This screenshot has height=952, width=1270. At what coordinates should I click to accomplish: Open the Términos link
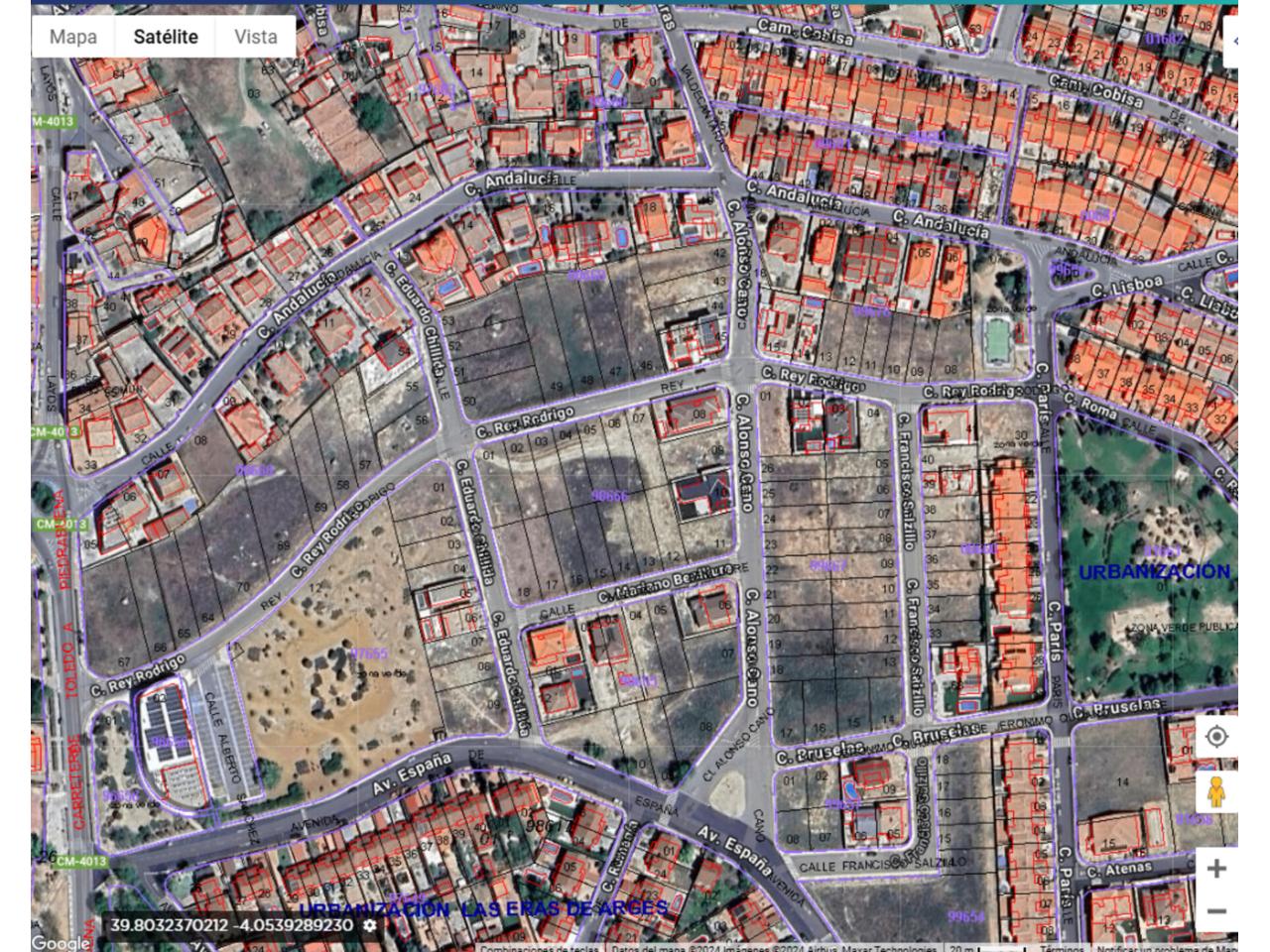[1062, 948]
